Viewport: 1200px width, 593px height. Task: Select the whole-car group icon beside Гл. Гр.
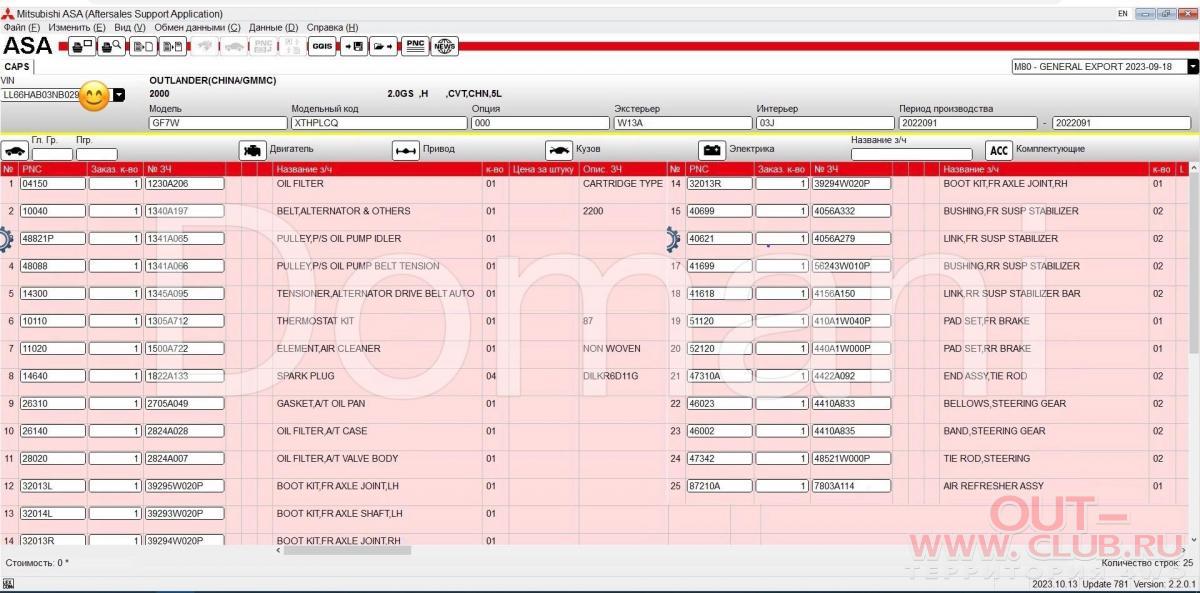tap(14, 150)
